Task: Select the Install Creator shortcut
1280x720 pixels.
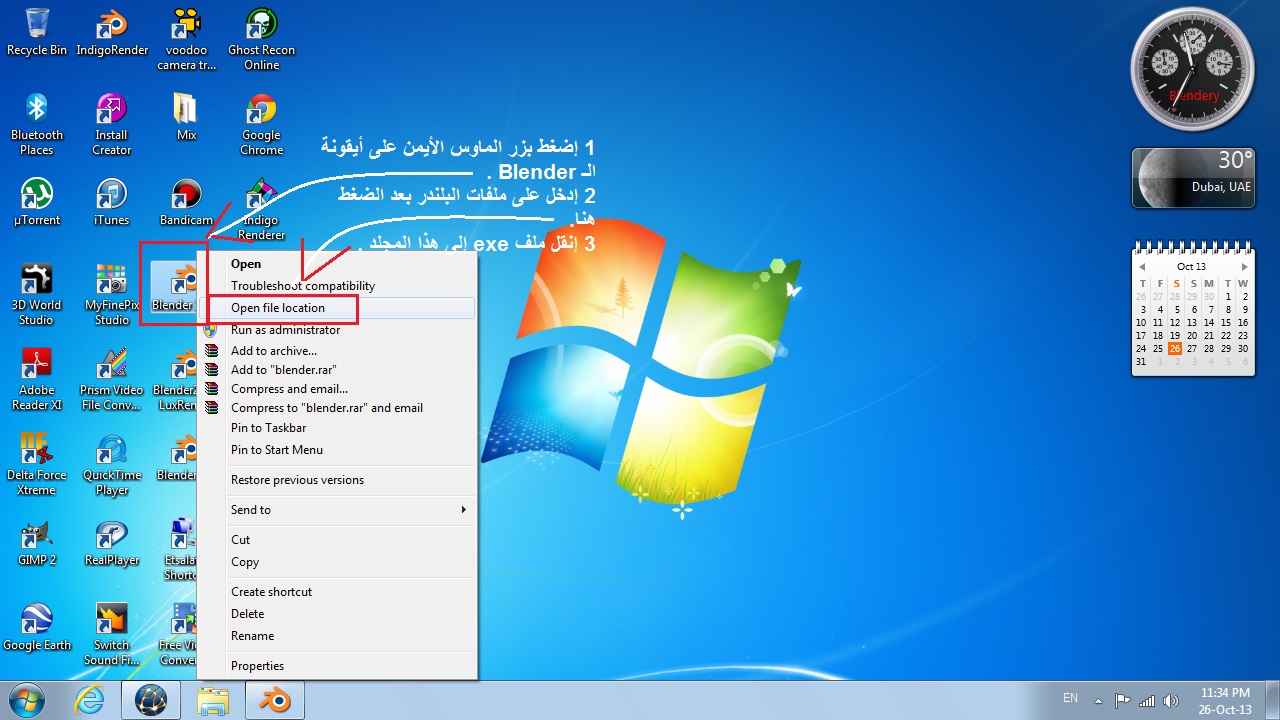Action: click(x=112, y=124)
